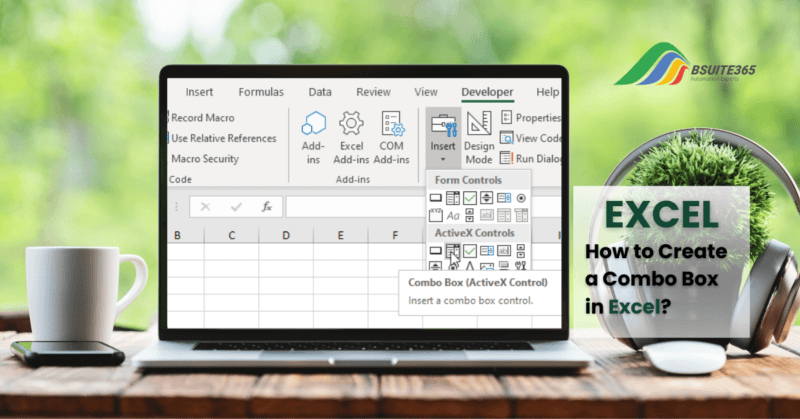Click Record Macro
The width and height of the screenshot is (800, 419).
pos(203,118)
